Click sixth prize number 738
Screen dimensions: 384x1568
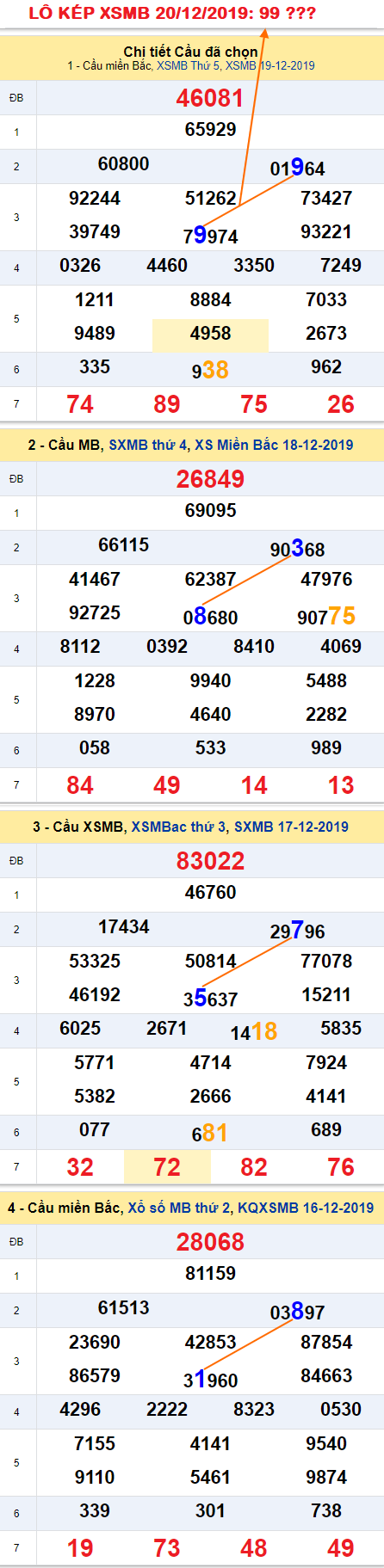click(x=326, y=1511)
